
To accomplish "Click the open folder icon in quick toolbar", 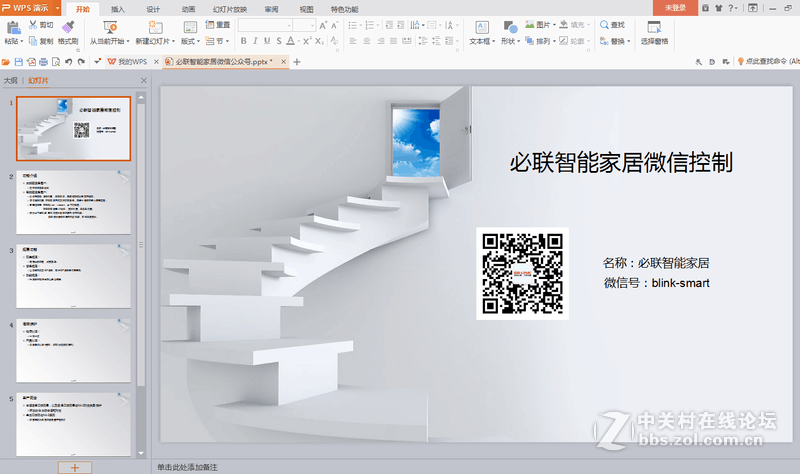I will pos(6,62).
